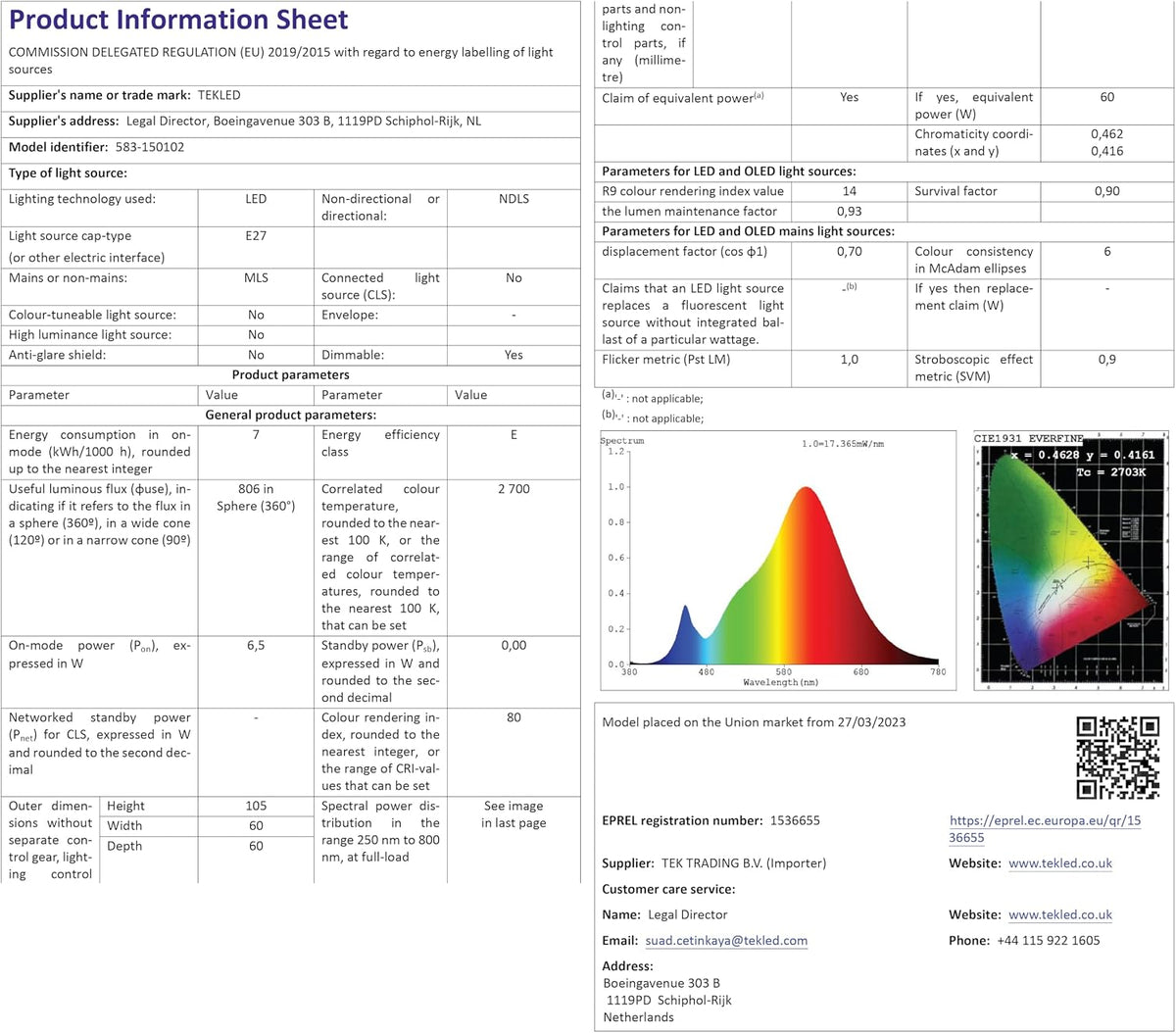Click the 806 in Sphere flux value

pyautogui.click(x=256, y=497)
